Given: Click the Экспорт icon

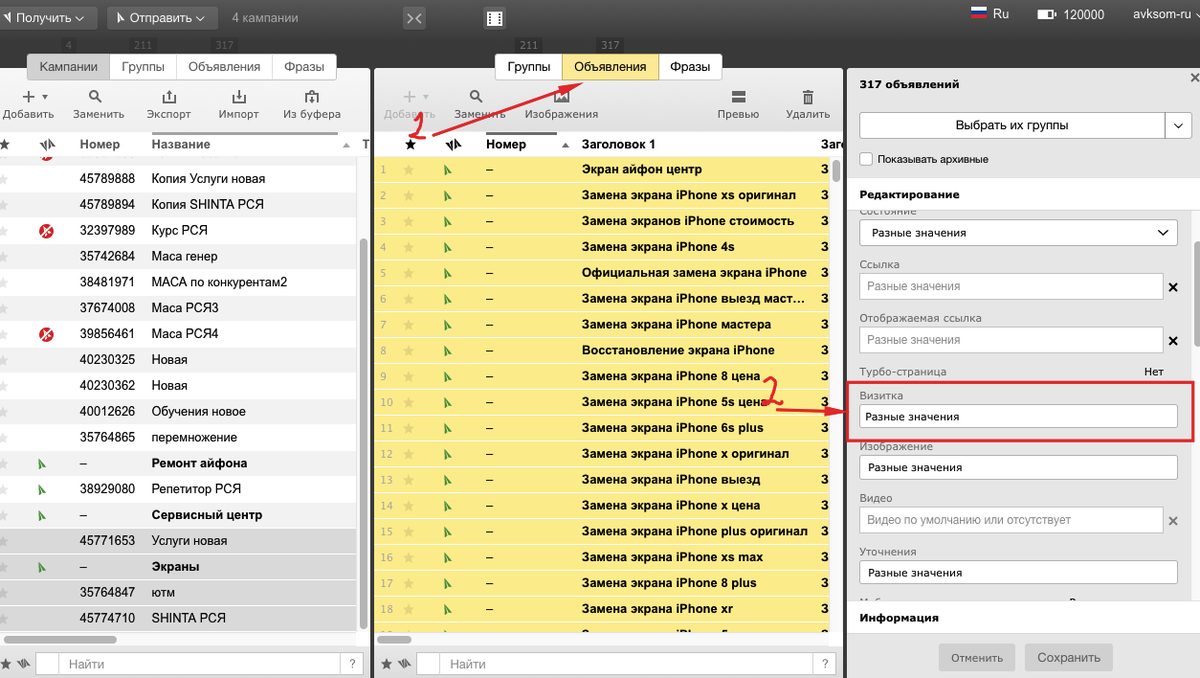Looking at the screenshot, I should coord(169,97).
